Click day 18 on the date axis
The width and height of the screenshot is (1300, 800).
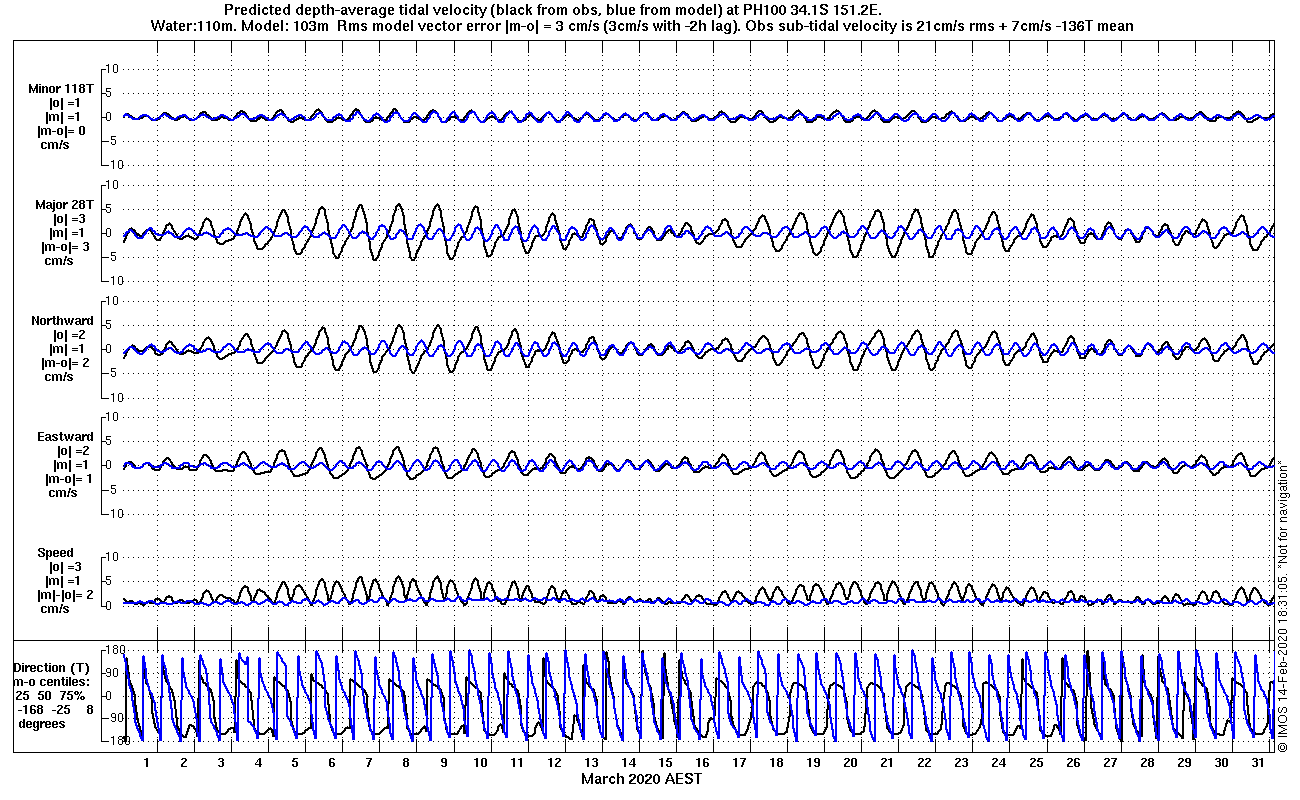(x=776, y=762)
